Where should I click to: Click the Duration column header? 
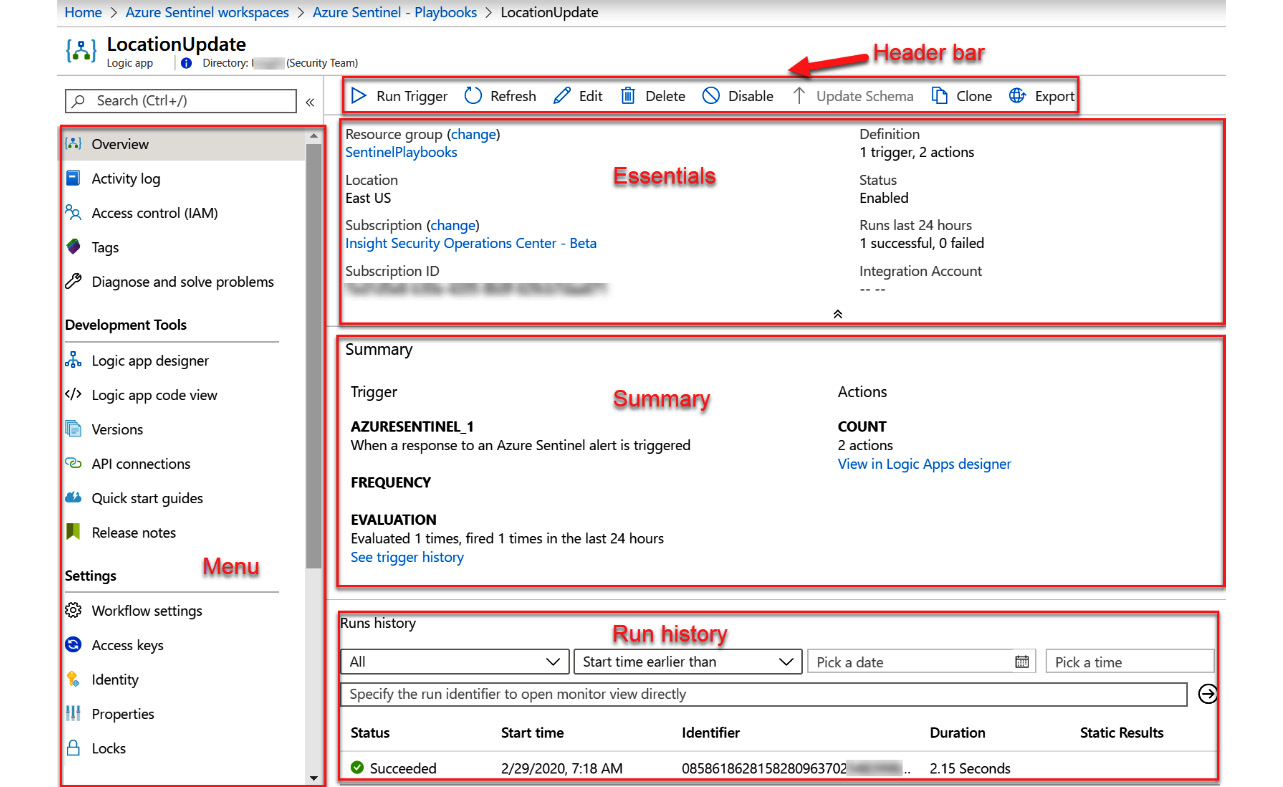957,733
